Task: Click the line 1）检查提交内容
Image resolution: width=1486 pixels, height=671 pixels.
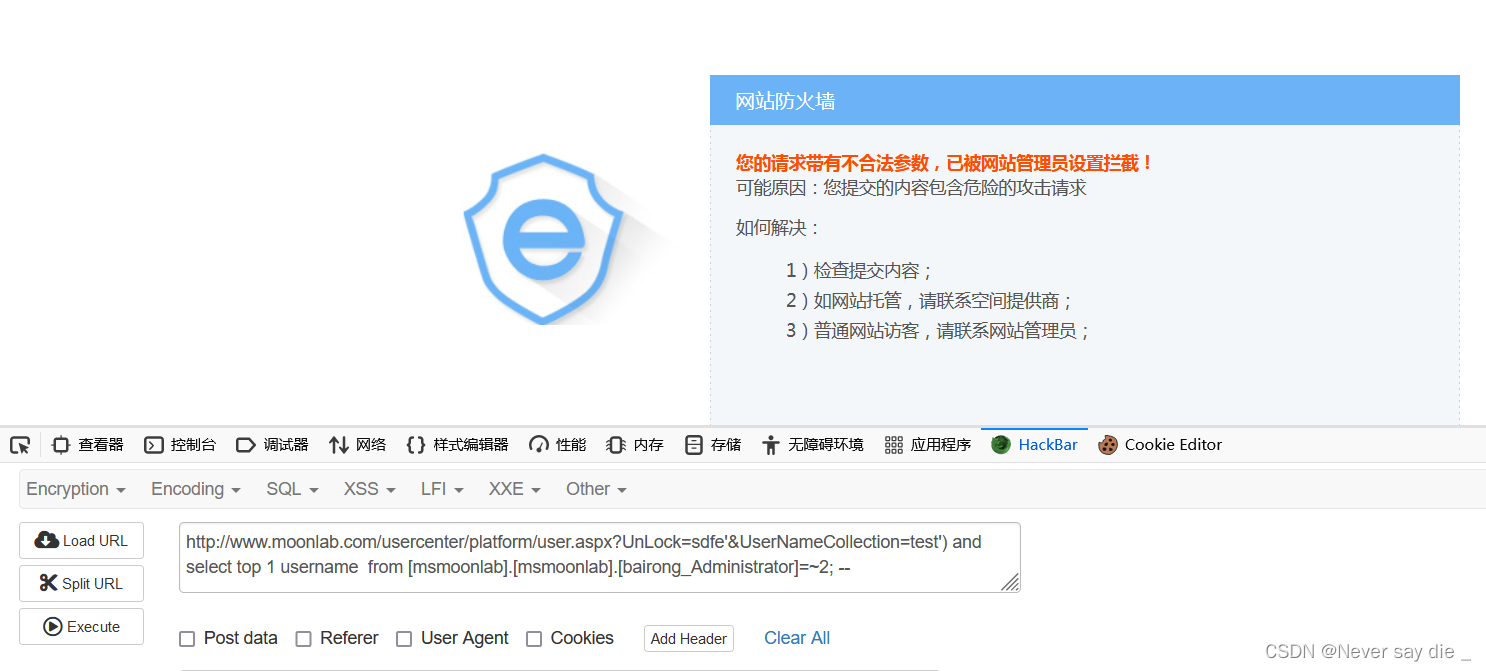Action: point(860,271)
